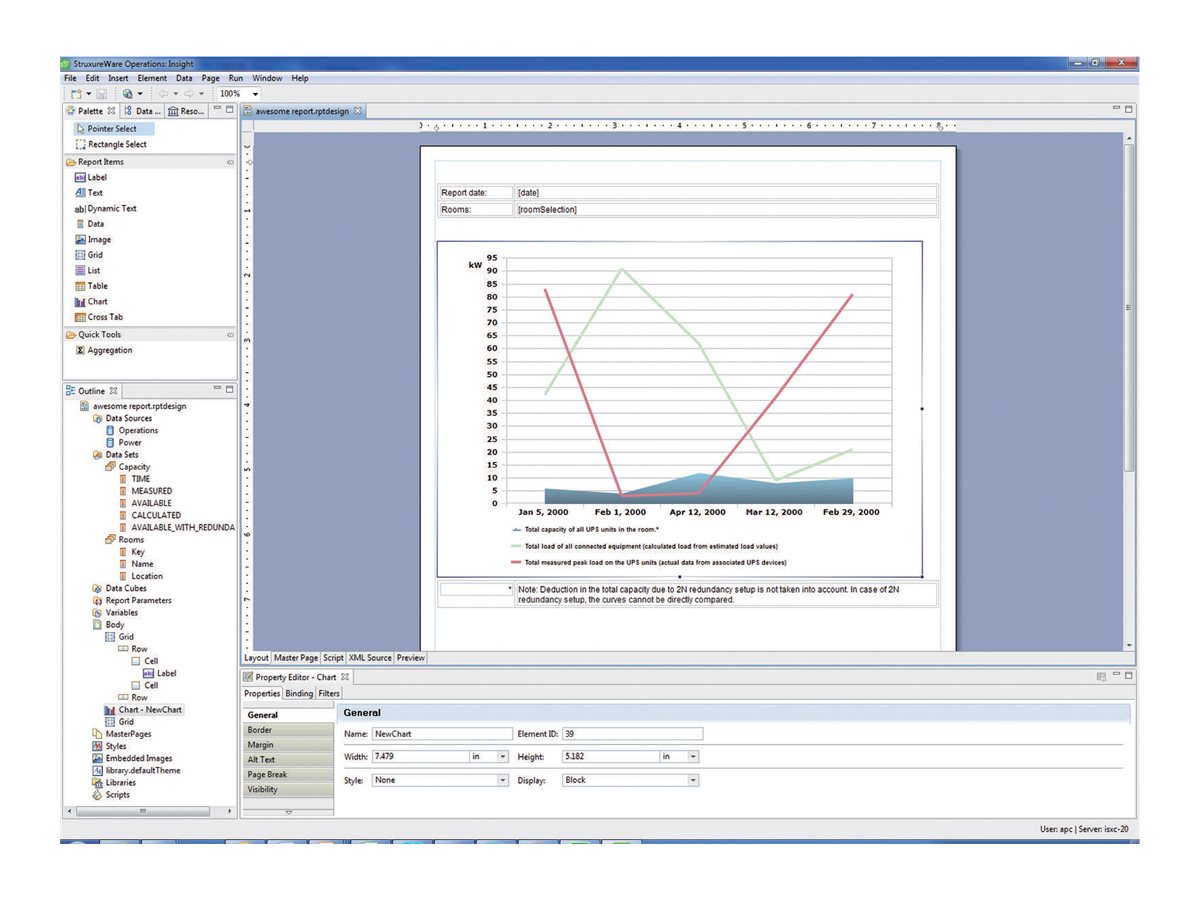Open the Display dropdown set to Block
1200x900 pixels.
[x=692, y=780]
